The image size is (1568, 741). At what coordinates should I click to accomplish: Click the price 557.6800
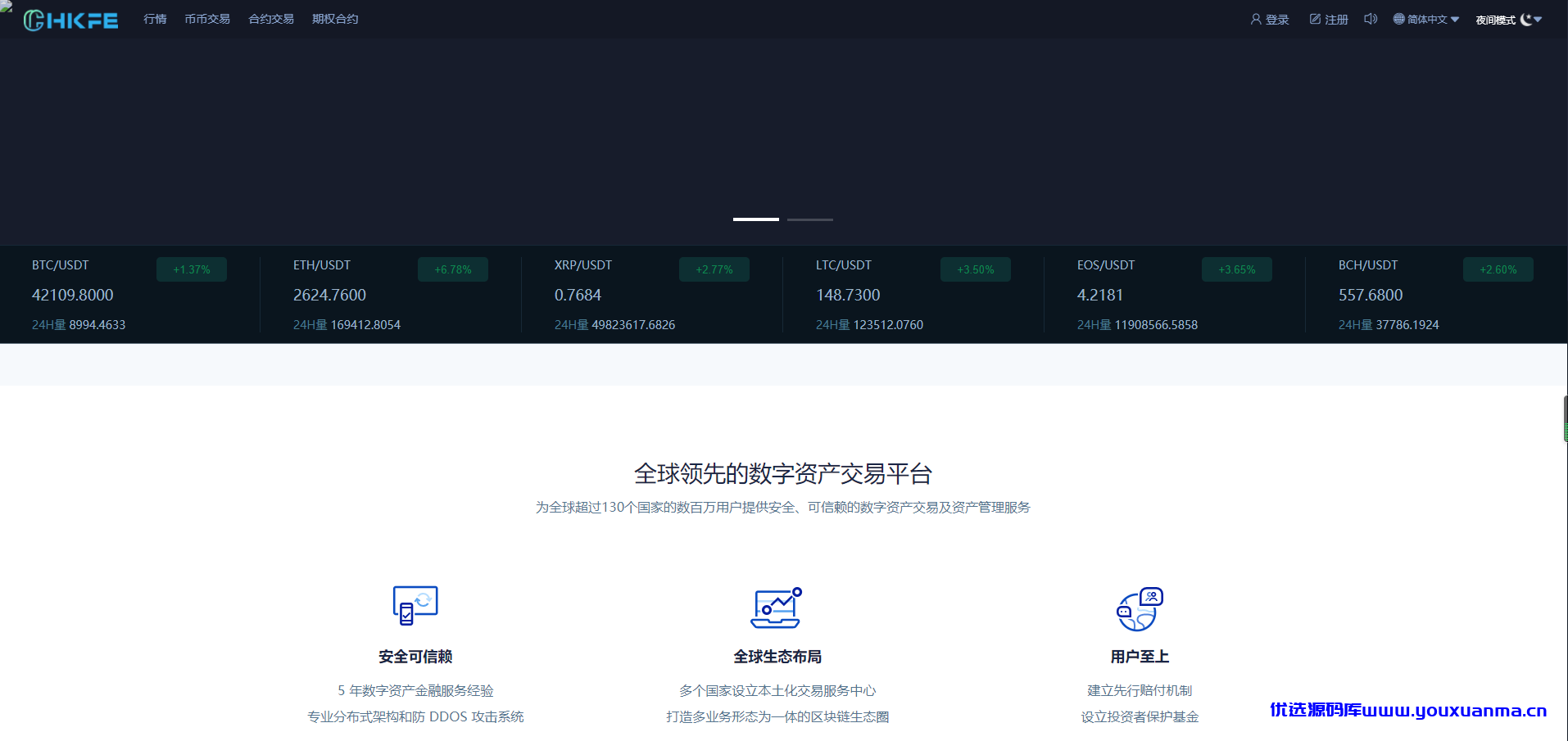(1371, 295)
